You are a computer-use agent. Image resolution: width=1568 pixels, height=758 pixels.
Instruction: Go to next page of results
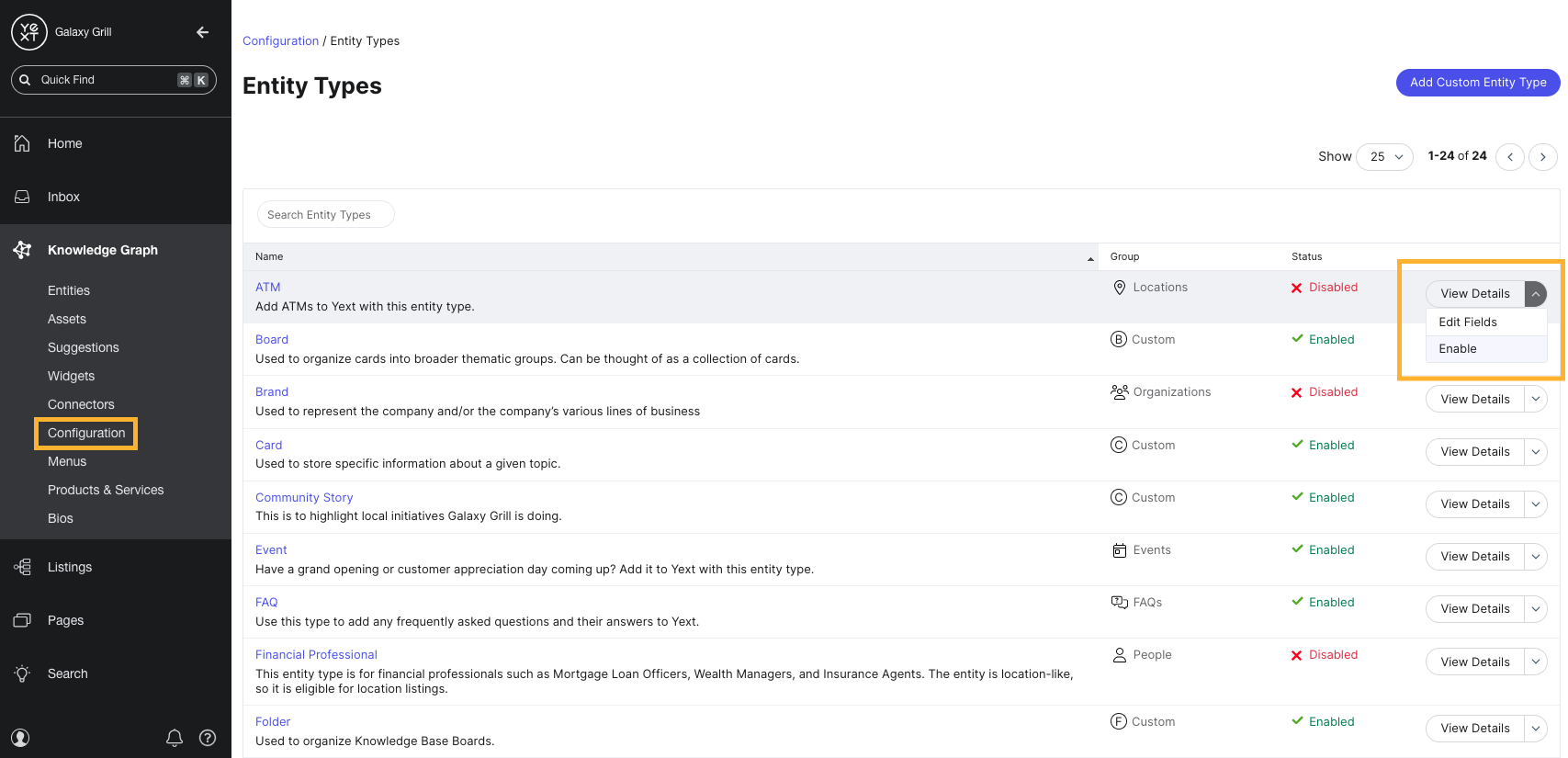coord(1542,157)
